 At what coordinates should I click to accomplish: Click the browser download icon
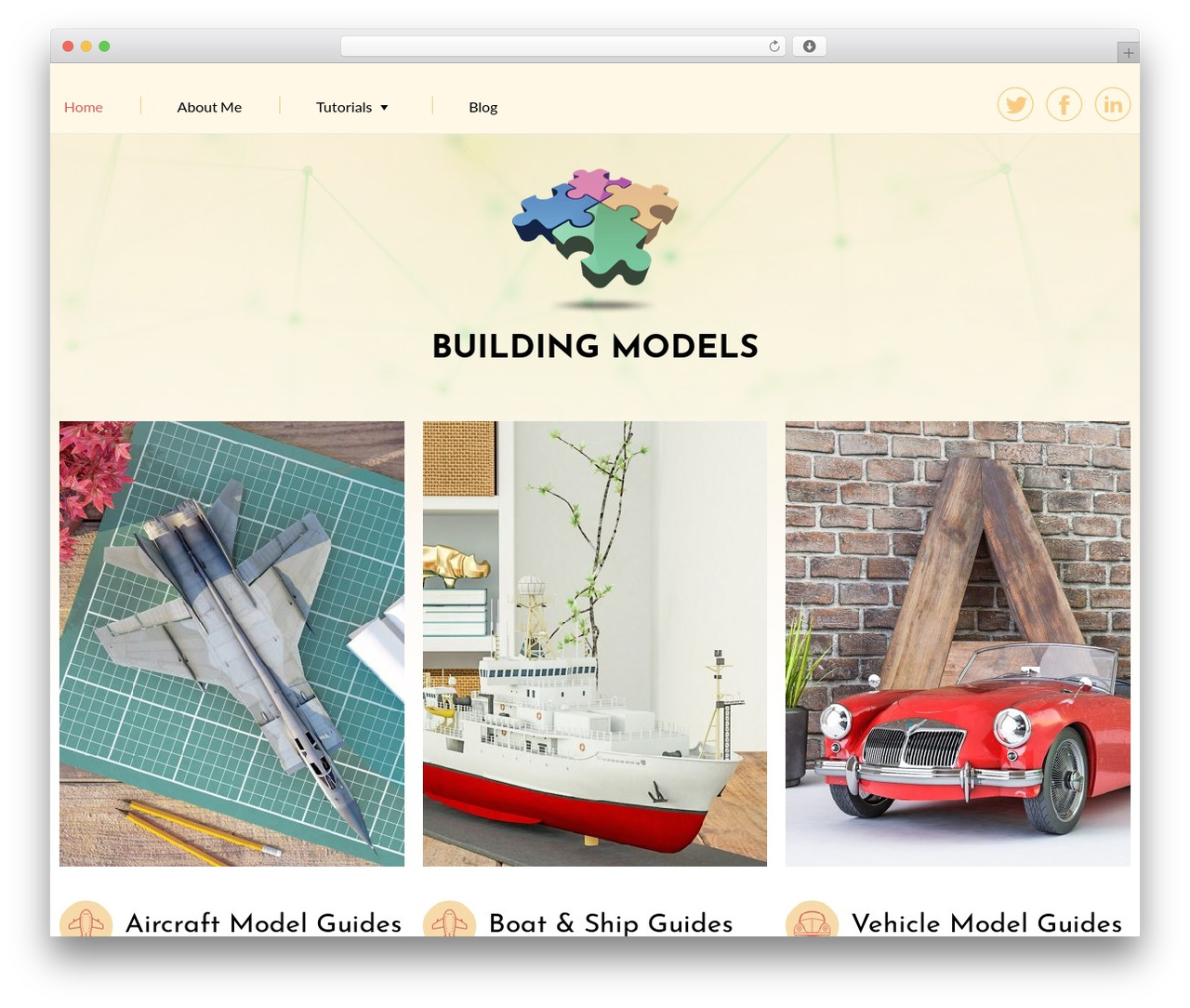tap(809, 46)
